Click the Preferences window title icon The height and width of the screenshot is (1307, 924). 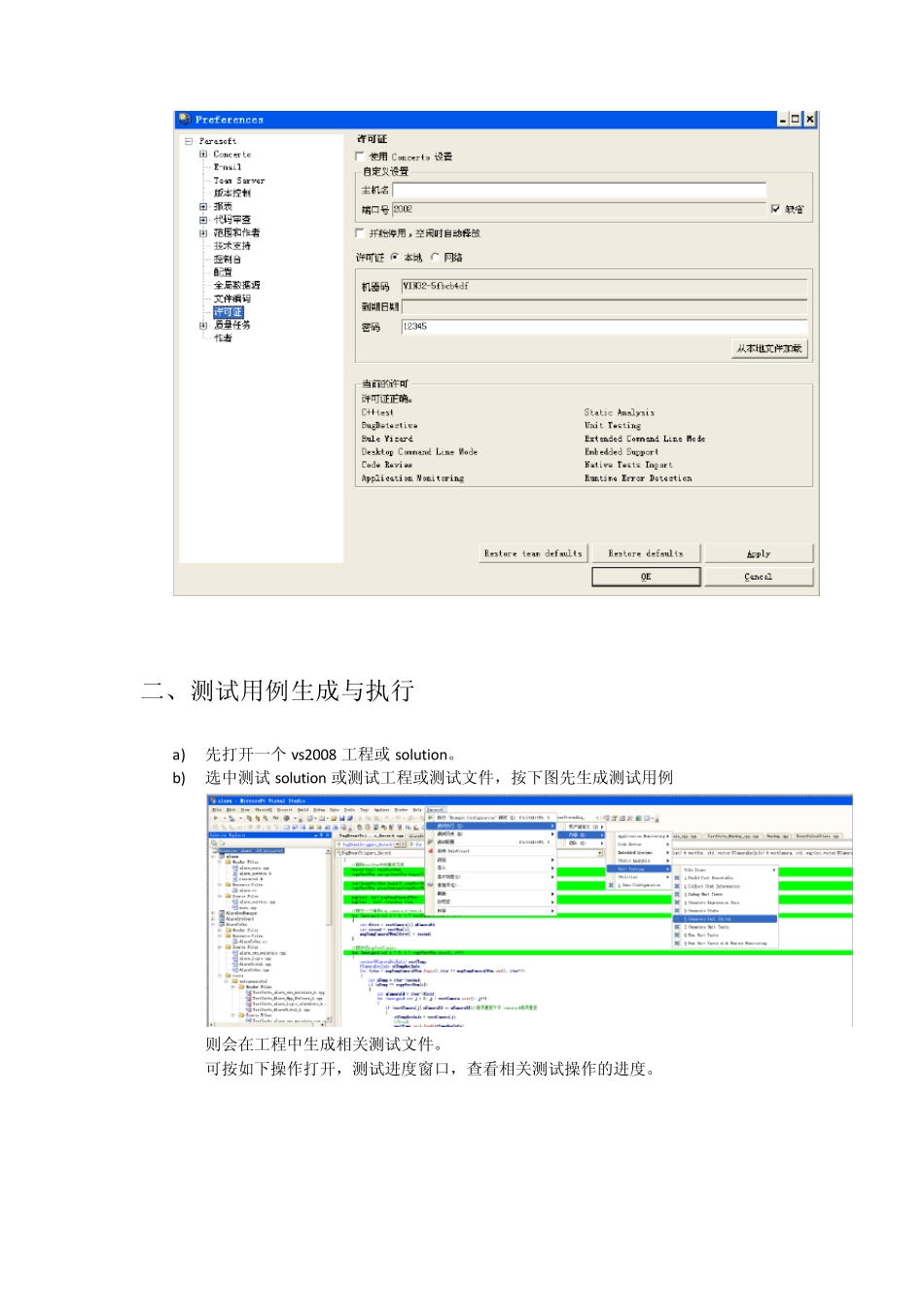click(x=184, y=120)
